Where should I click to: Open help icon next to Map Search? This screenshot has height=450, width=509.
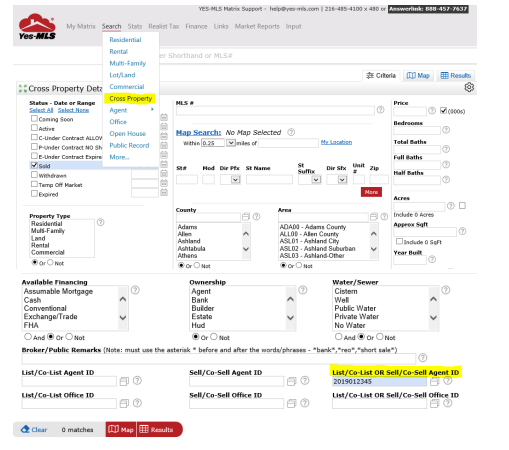[x=291, y=132]
